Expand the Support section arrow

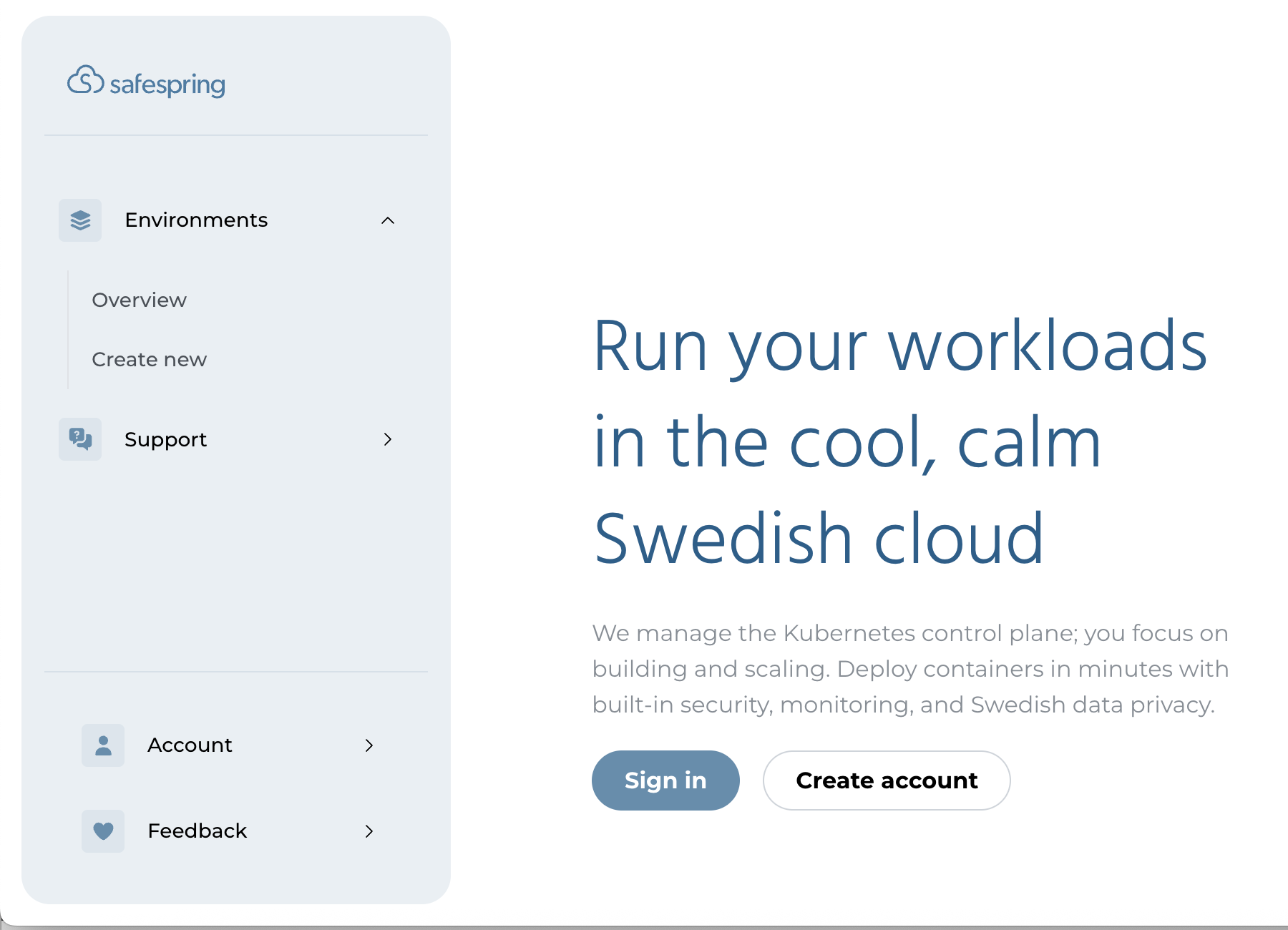[388, 439]
